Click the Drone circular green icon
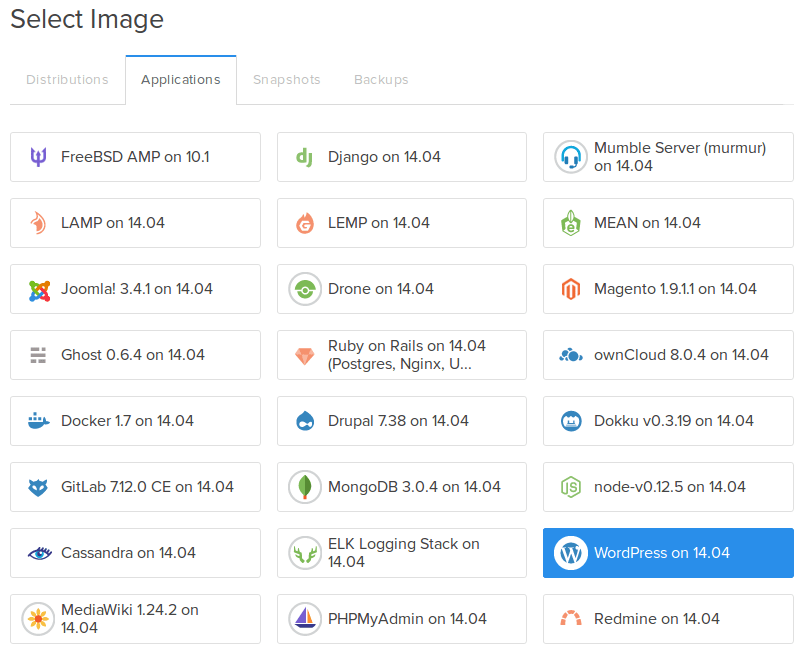The width and height of the screenshot is (807, 652). pos(305,289)
